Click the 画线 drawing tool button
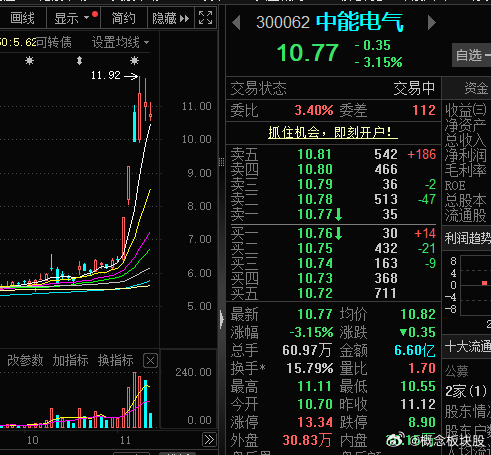 [x=22, y=18]
